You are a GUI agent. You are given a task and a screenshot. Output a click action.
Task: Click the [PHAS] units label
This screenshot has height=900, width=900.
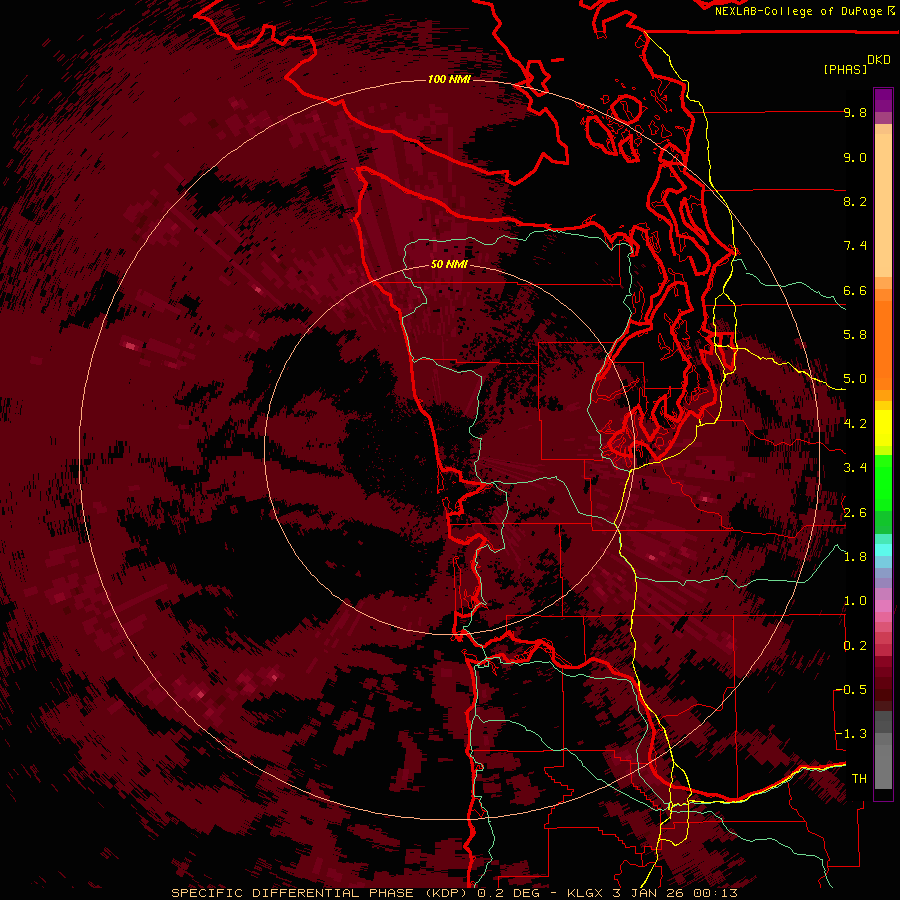pyautogui.click(x=845, y=70)
